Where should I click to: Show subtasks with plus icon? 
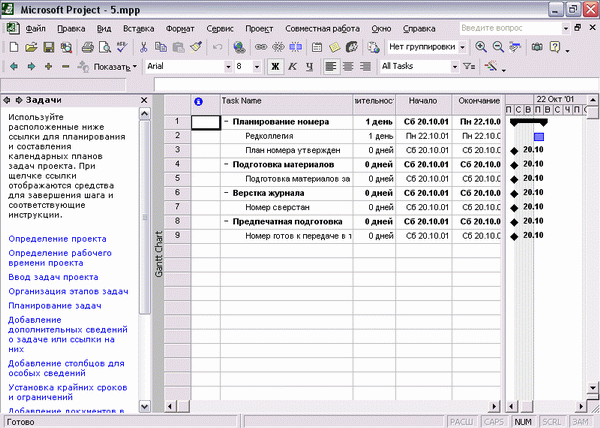tap(49, 67)
